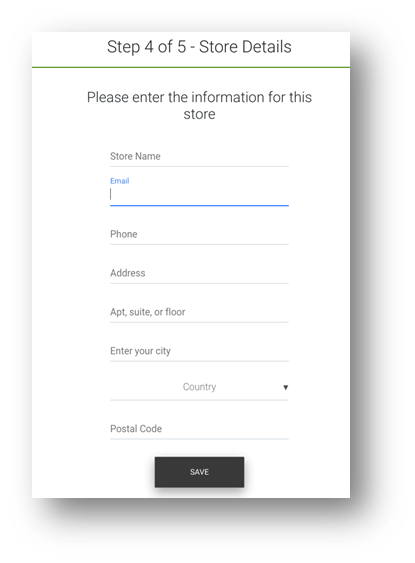Click the Postal Code placeholder label

tap(136, 429)
